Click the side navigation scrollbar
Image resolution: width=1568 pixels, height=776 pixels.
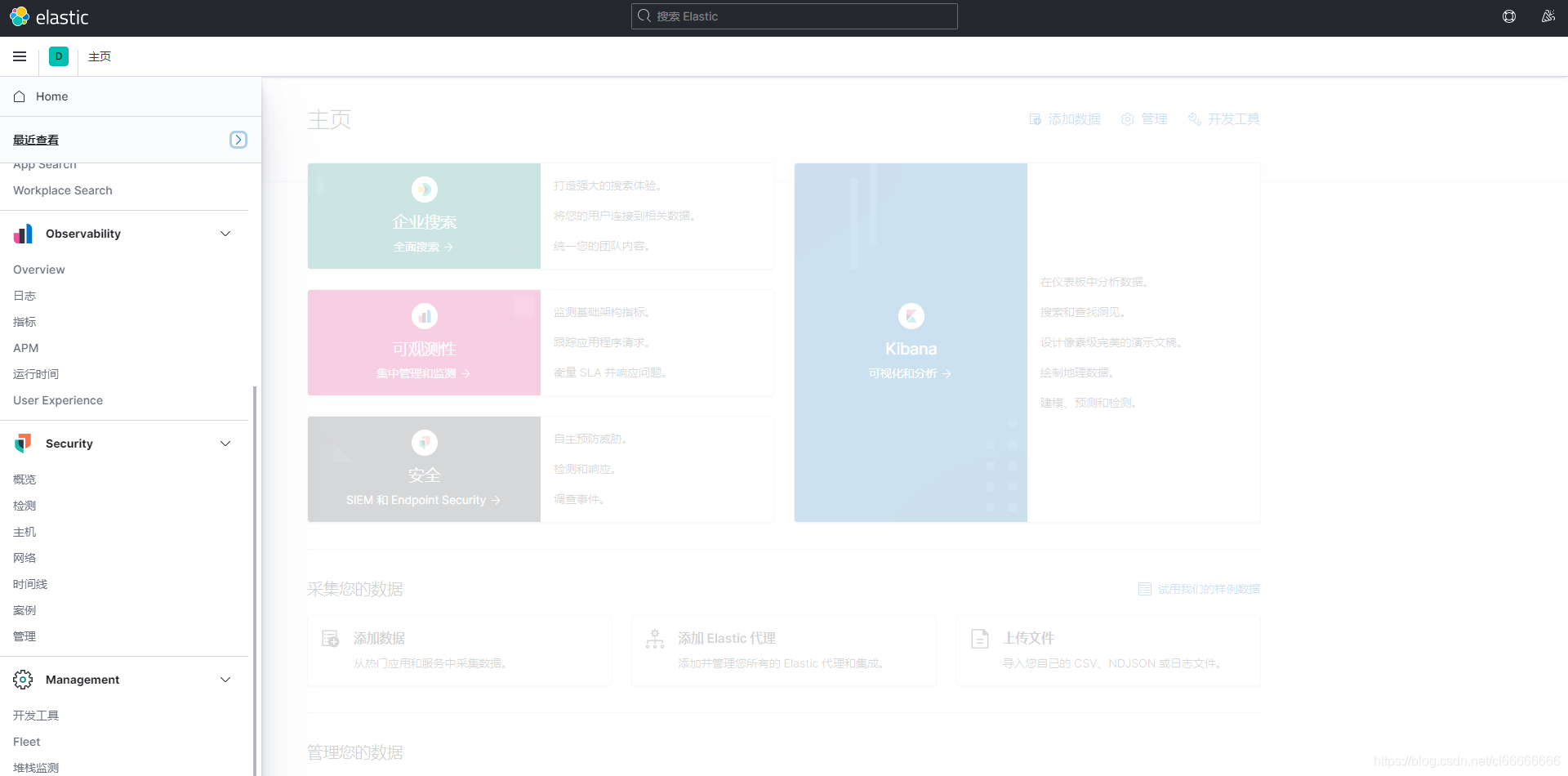pyautogui.click(x=255, y=580)
